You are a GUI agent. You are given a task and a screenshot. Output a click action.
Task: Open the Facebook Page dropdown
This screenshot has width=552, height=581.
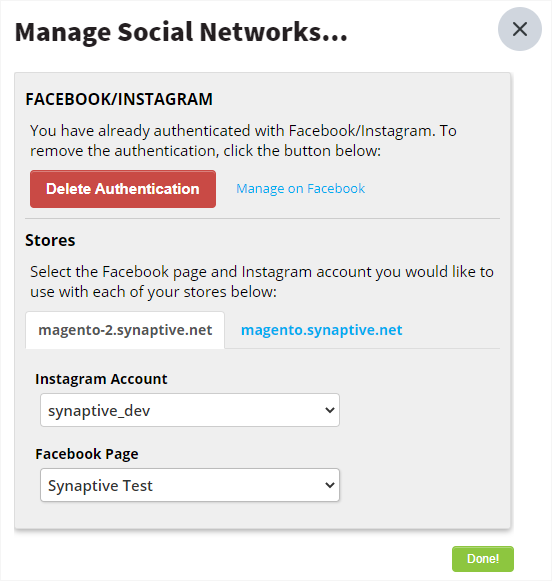click(190, 485)
